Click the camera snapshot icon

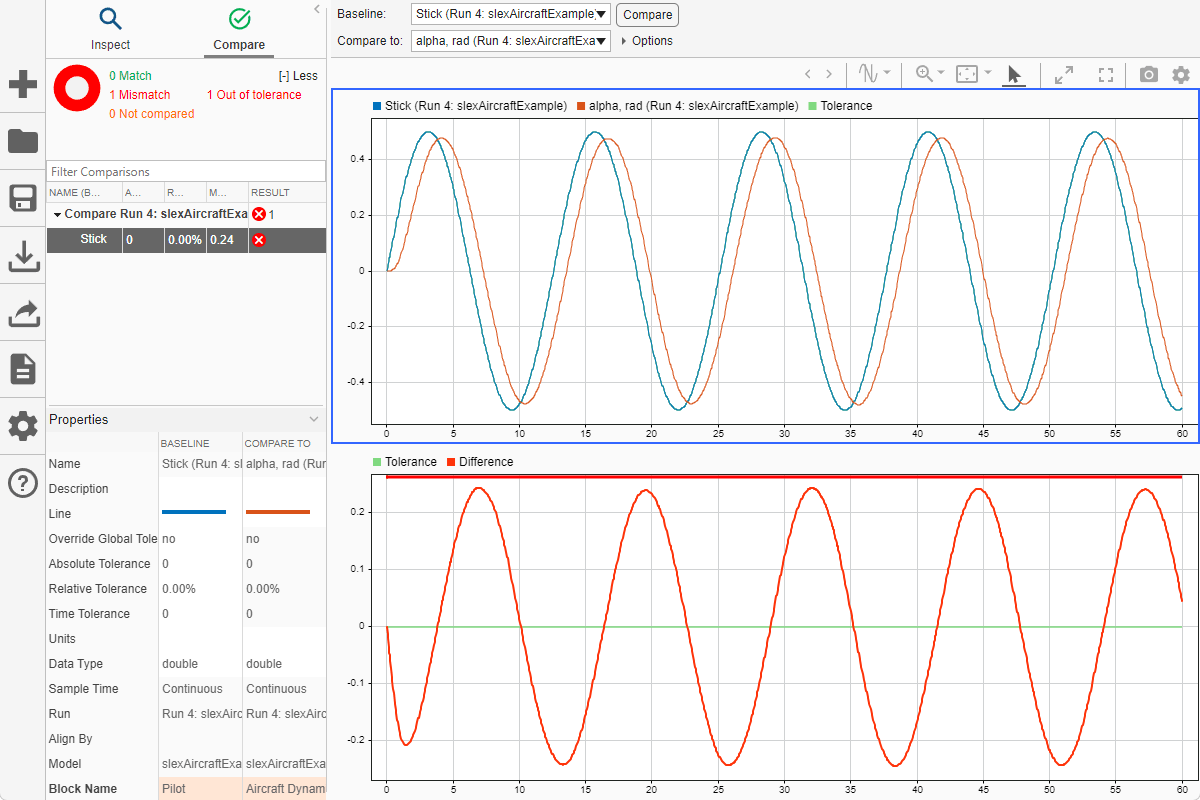(x=1147, y=73)
